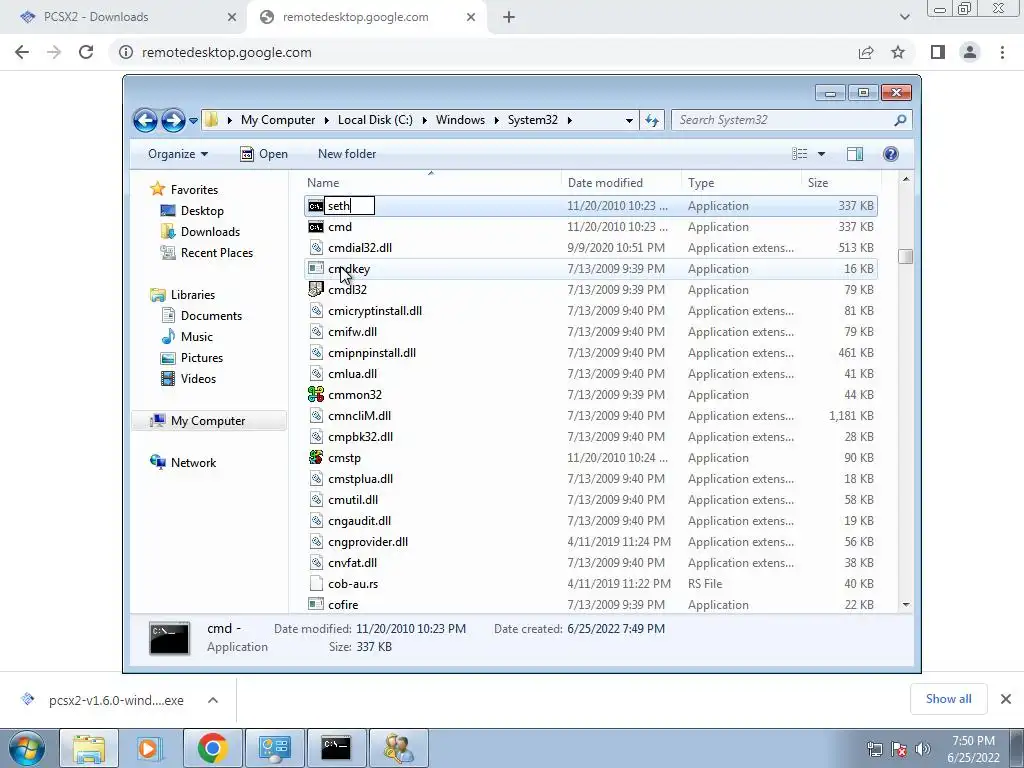Click the file list scroll down arrow
The width and height of the screenshot is (1024, 768).
pos(906,605)
